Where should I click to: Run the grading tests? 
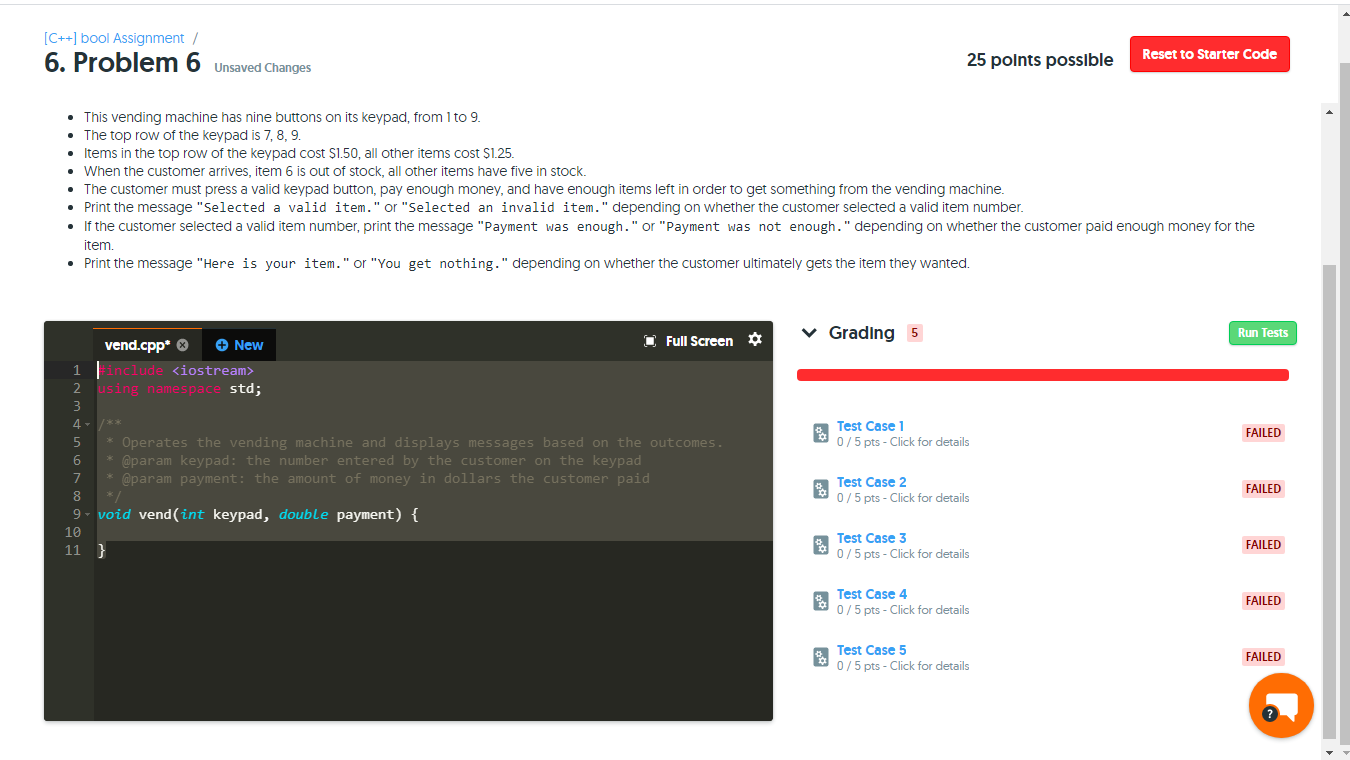(x=1262, y=333)
